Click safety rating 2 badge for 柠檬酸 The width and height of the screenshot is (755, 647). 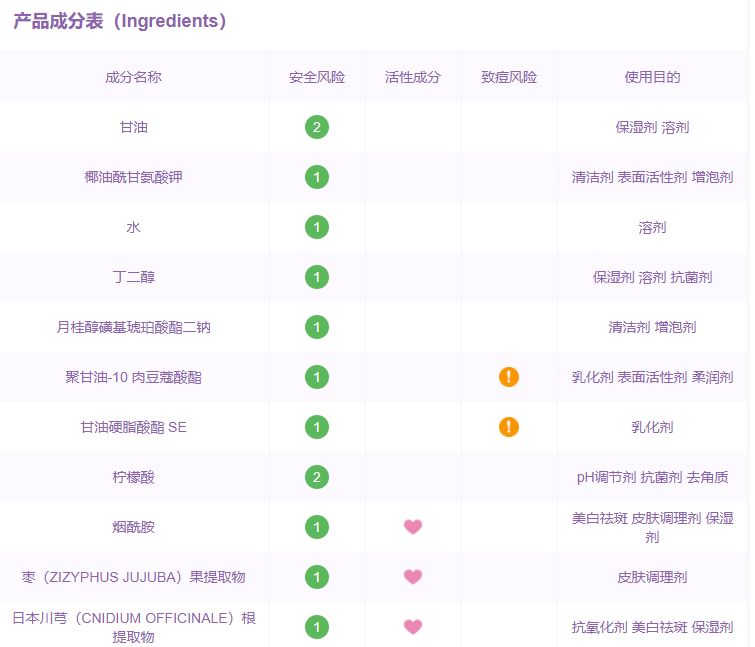[x=316, y=478]
